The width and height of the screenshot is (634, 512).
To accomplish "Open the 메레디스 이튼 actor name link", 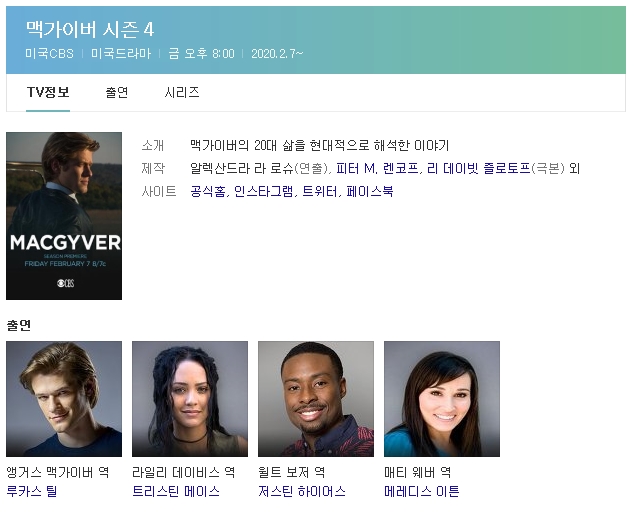I will (x=422, y=491).
